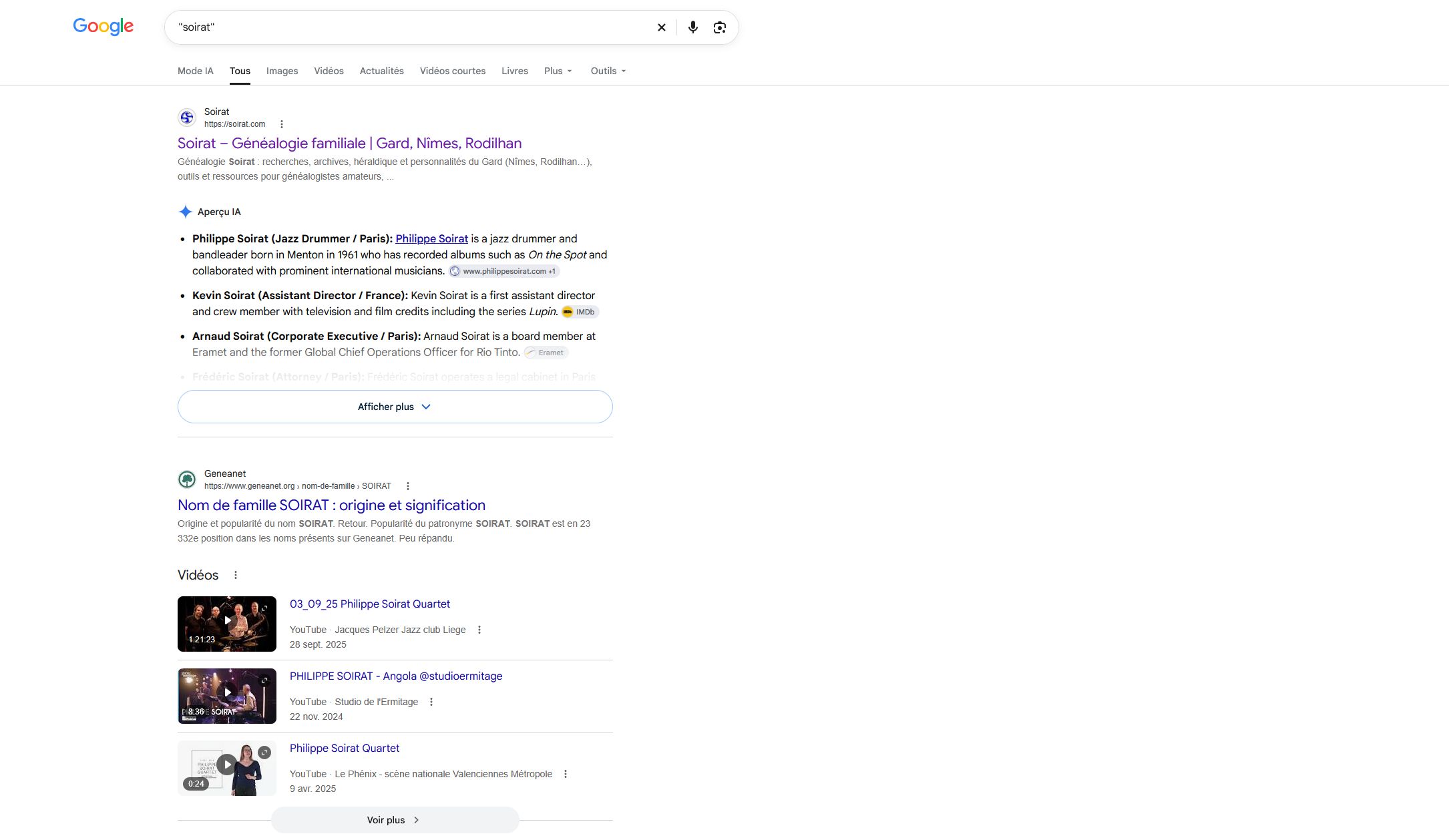
Task: Click Voir plus for more videos
Action: (395, 820)
